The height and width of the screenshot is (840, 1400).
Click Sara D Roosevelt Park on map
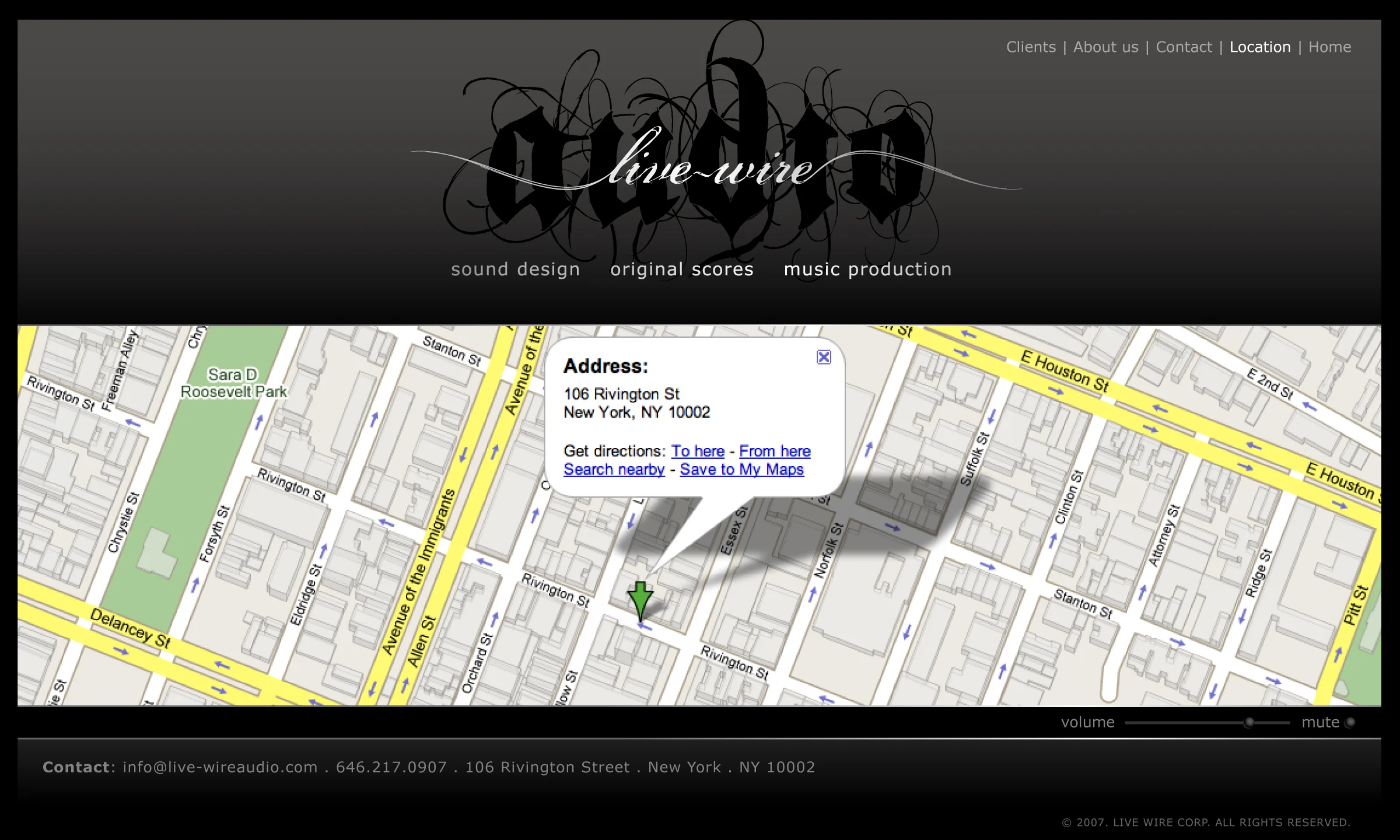point(233,383)
